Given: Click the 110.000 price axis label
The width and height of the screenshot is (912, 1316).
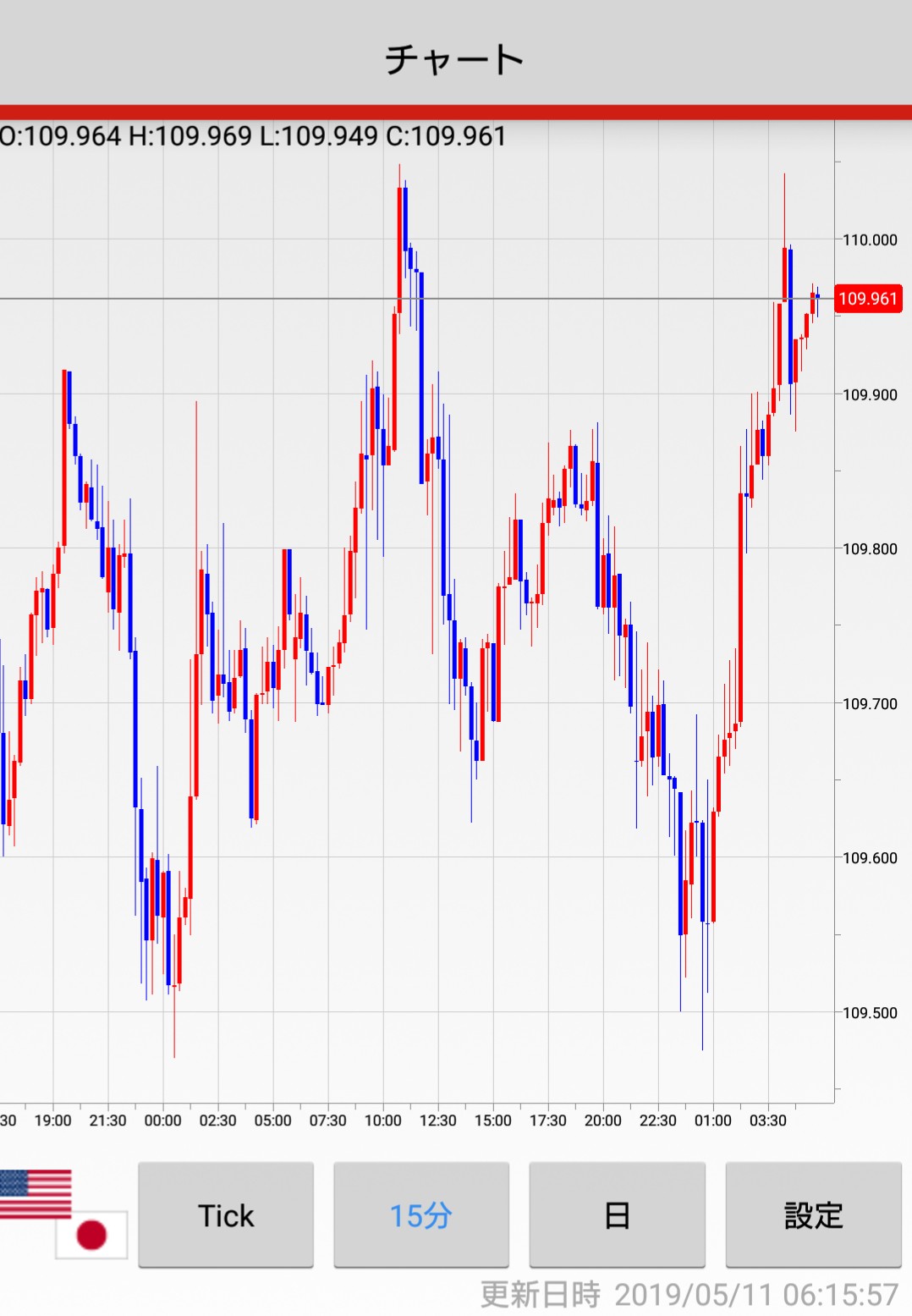Looking at the screenshot, I should [869, 240].
